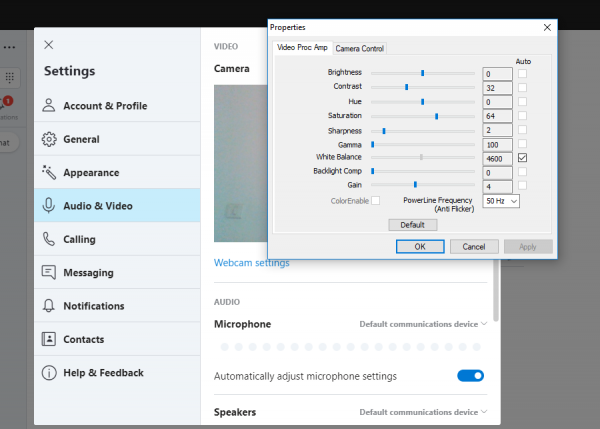Open the three-dot more menu

click(x=9, y=47)
